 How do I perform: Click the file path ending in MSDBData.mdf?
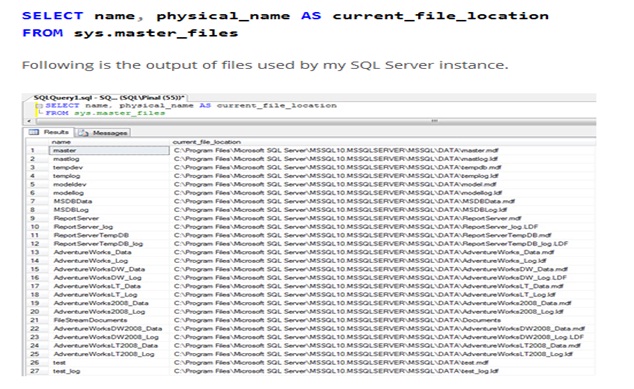[344, 201]
